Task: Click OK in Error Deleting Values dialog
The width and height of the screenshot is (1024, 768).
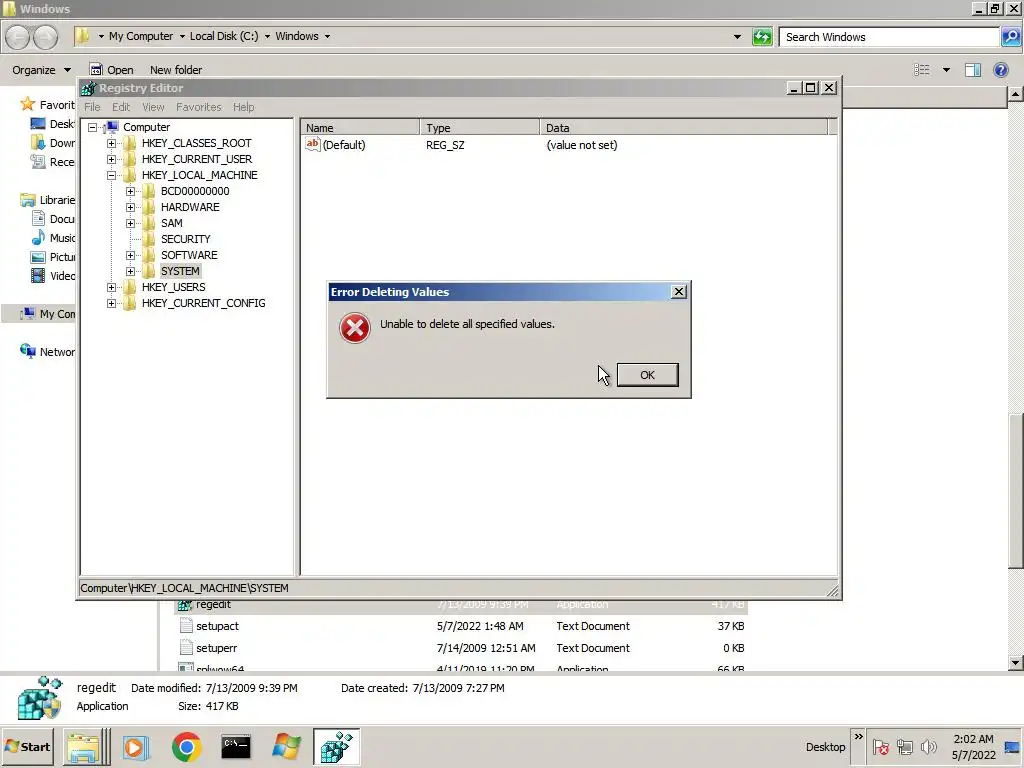Action: [x=647, y=375]
